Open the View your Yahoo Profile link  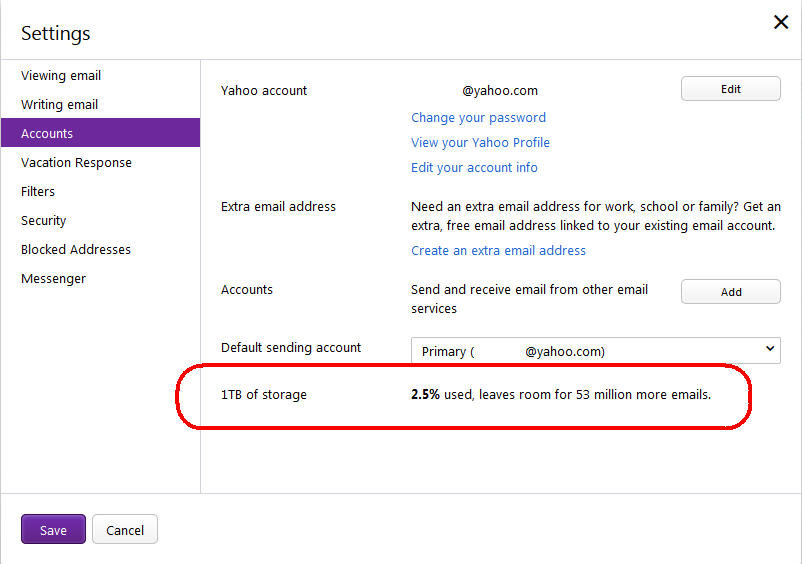[480, 143]
